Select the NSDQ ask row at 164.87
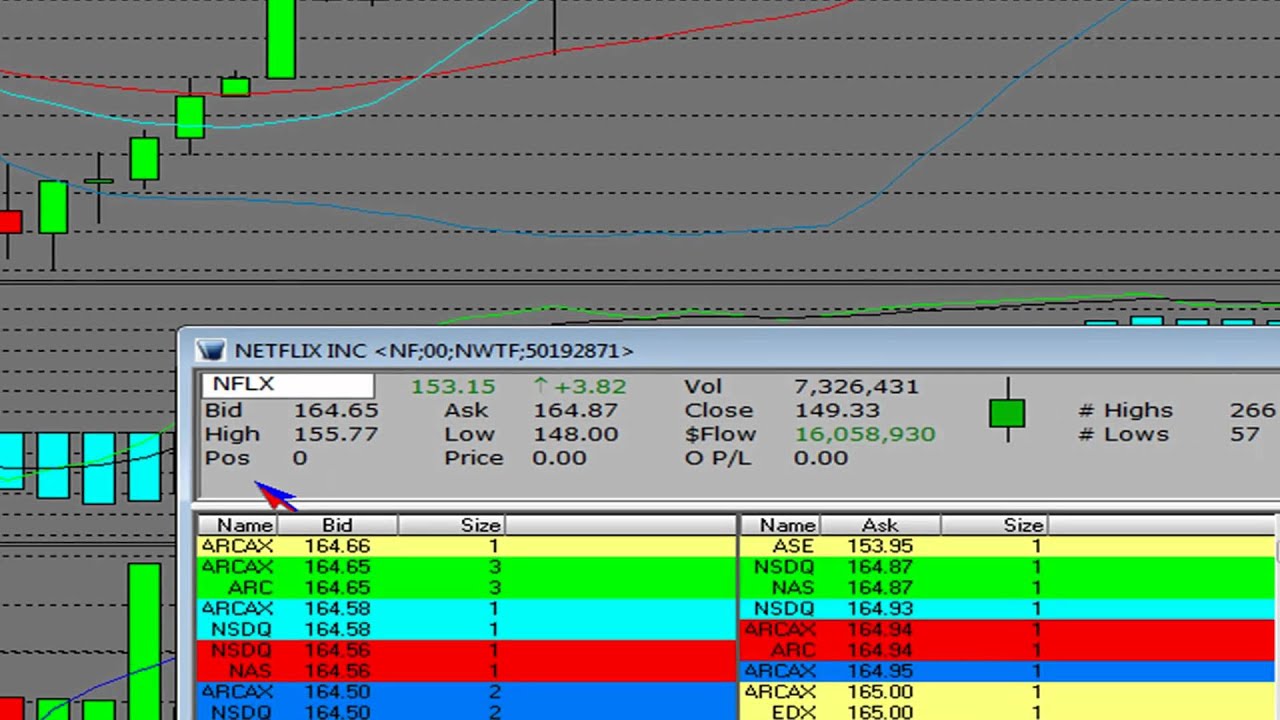1280x720 pixels. (x=1009, y=567)
